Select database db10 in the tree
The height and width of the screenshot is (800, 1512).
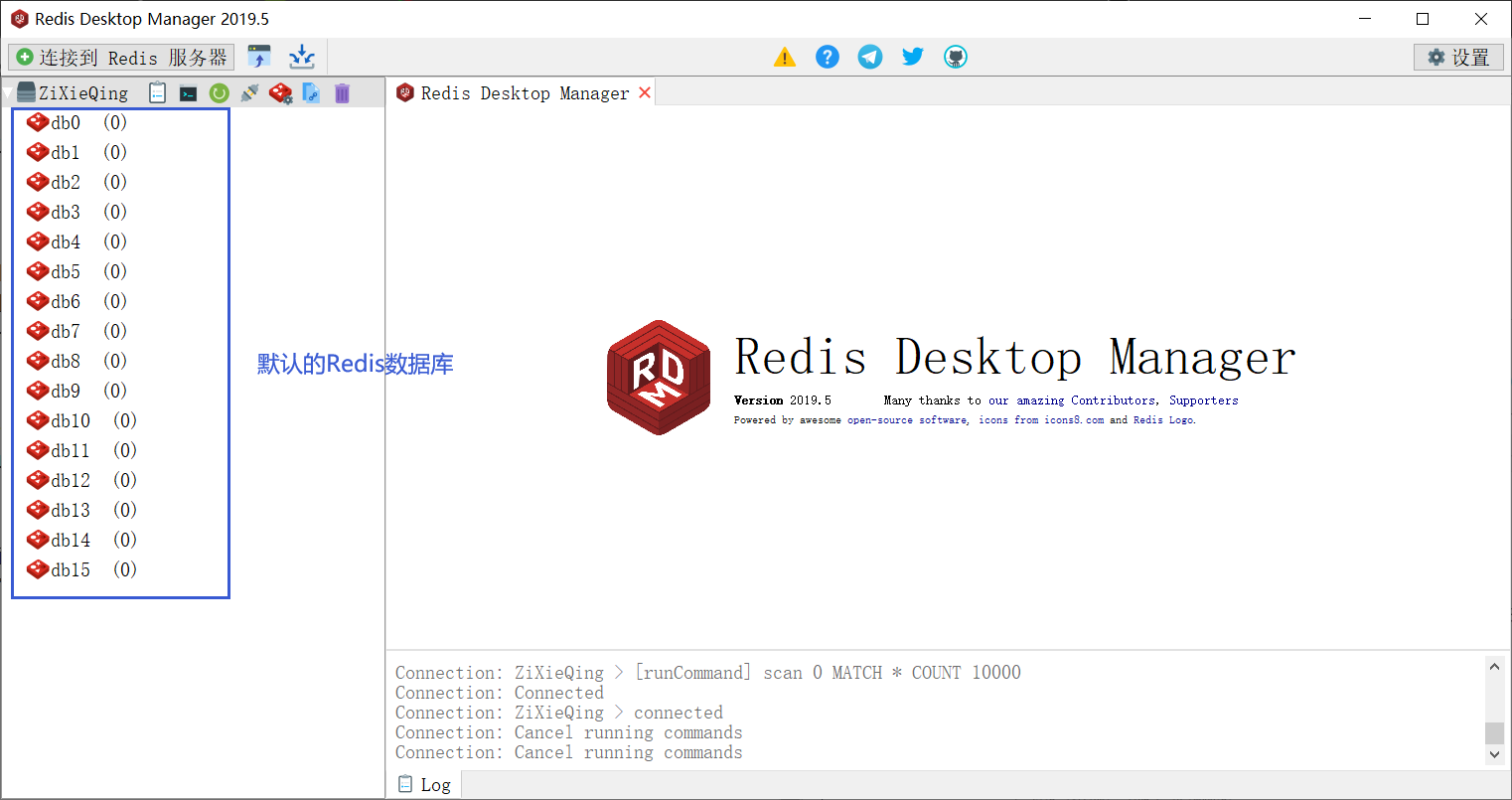(81, 421)
